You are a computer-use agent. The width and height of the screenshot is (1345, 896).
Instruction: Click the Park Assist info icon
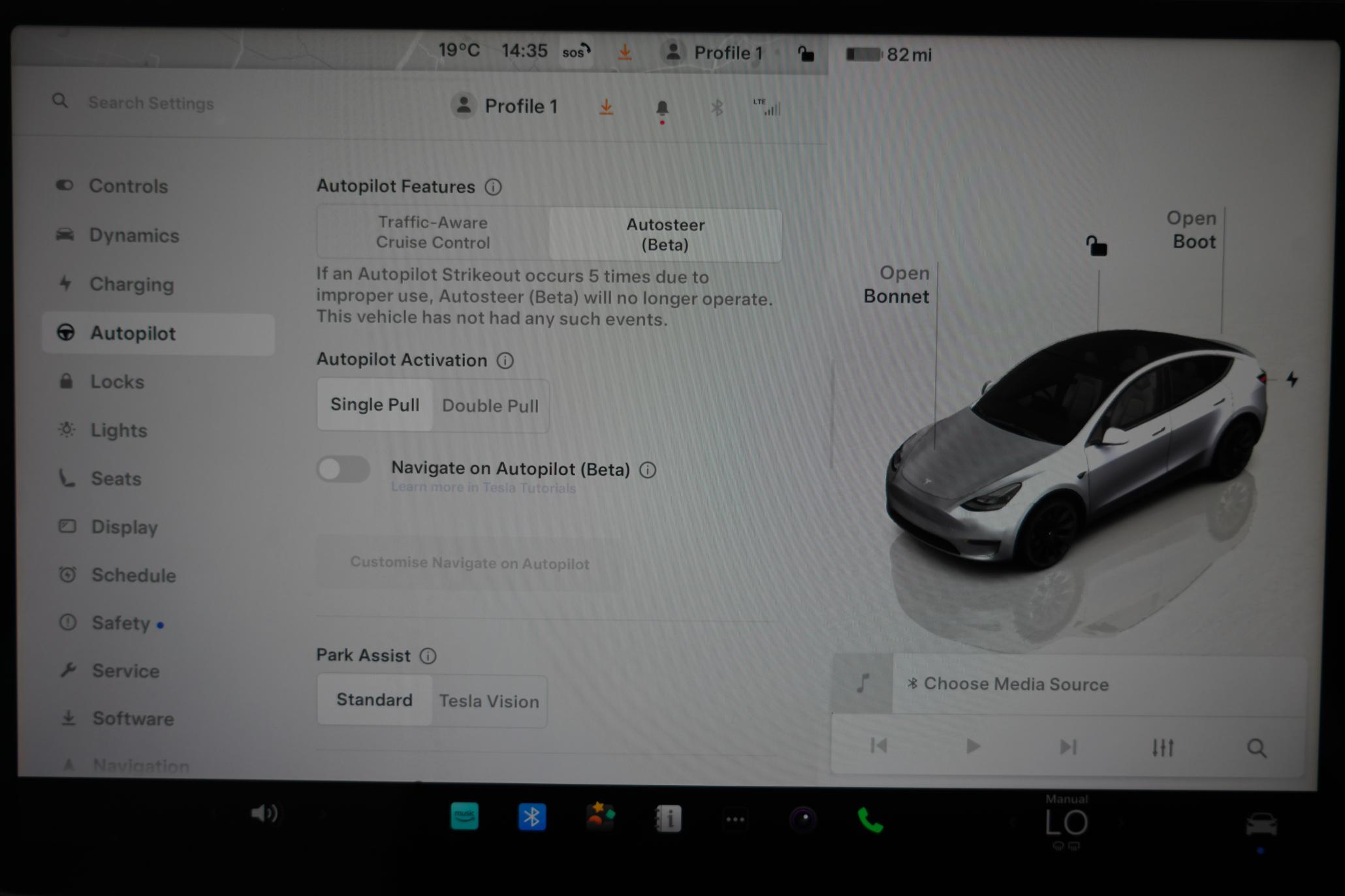point(428,656)
